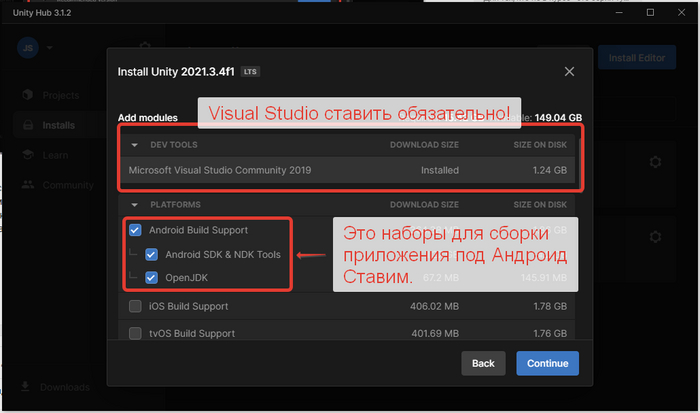The height and width of the screenshot is (413, 700).
Task: Enable tvOS Build Support checkbox
Action: pos(135,333)
